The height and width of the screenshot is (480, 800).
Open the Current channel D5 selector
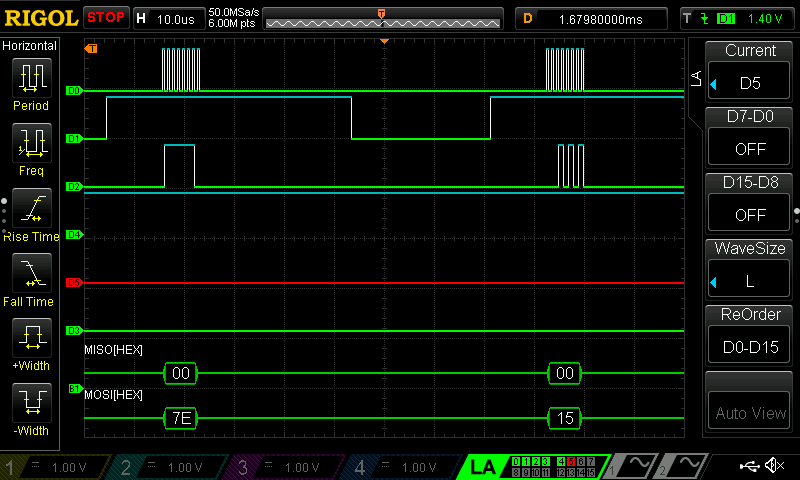pos(750,71)
